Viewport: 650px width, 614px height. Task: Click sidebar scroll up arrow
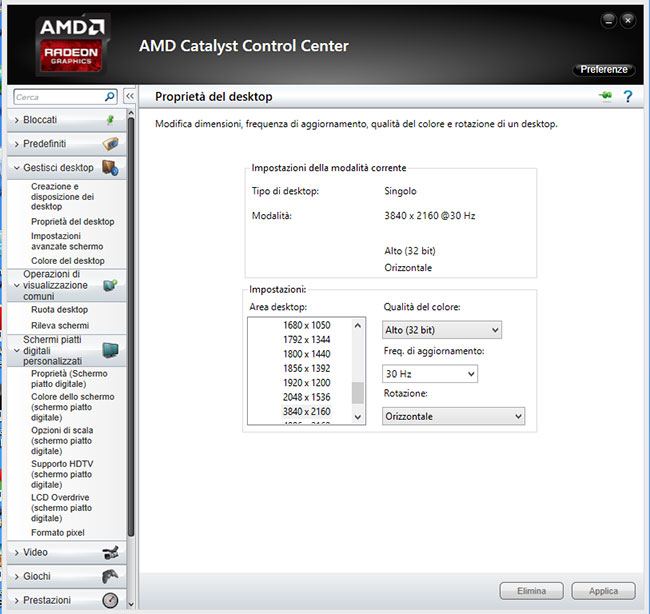click(x=131, y=113)
